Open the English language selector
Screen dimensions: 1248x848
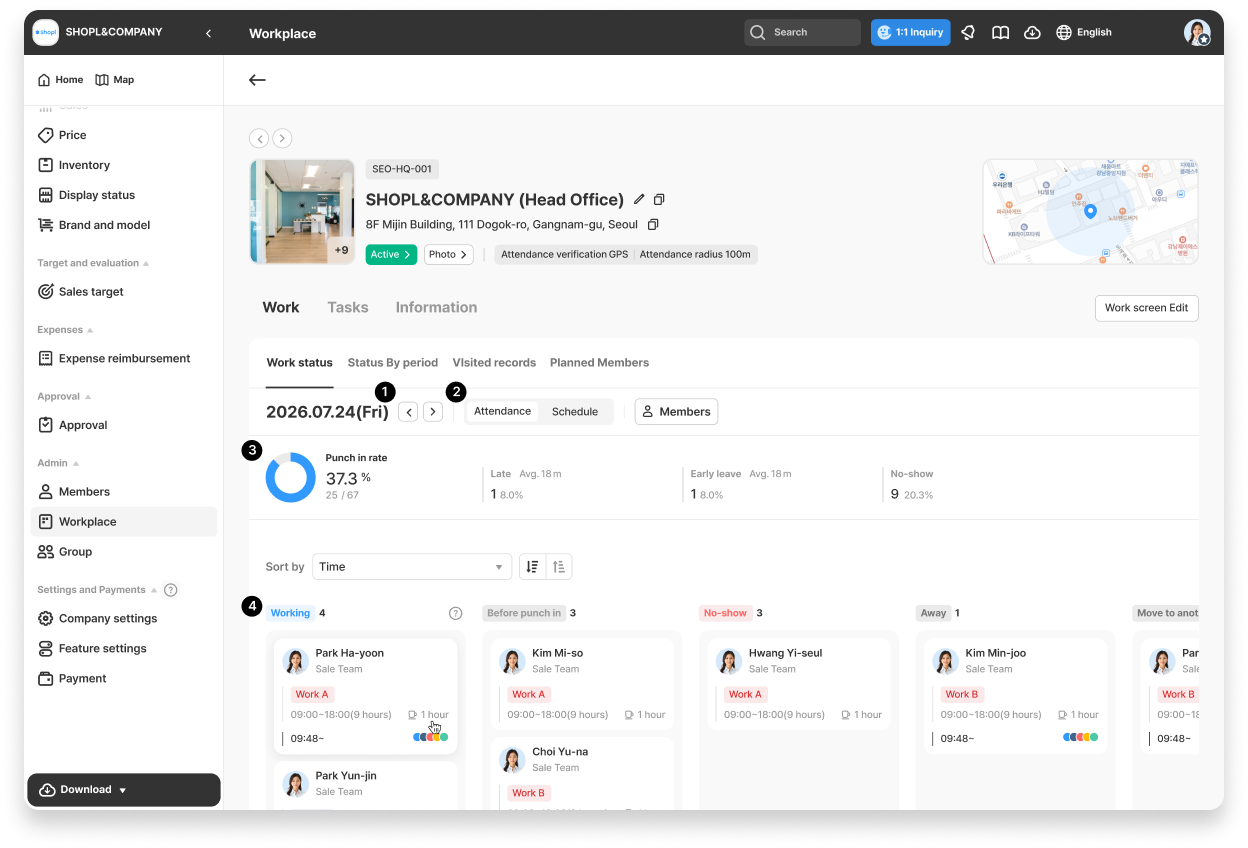click(x=1084, y=32)
